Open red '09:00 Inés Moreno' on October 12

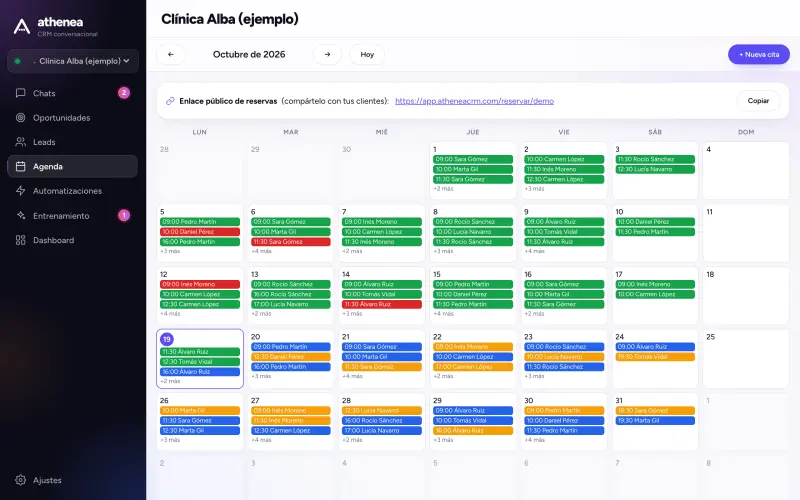200,284
